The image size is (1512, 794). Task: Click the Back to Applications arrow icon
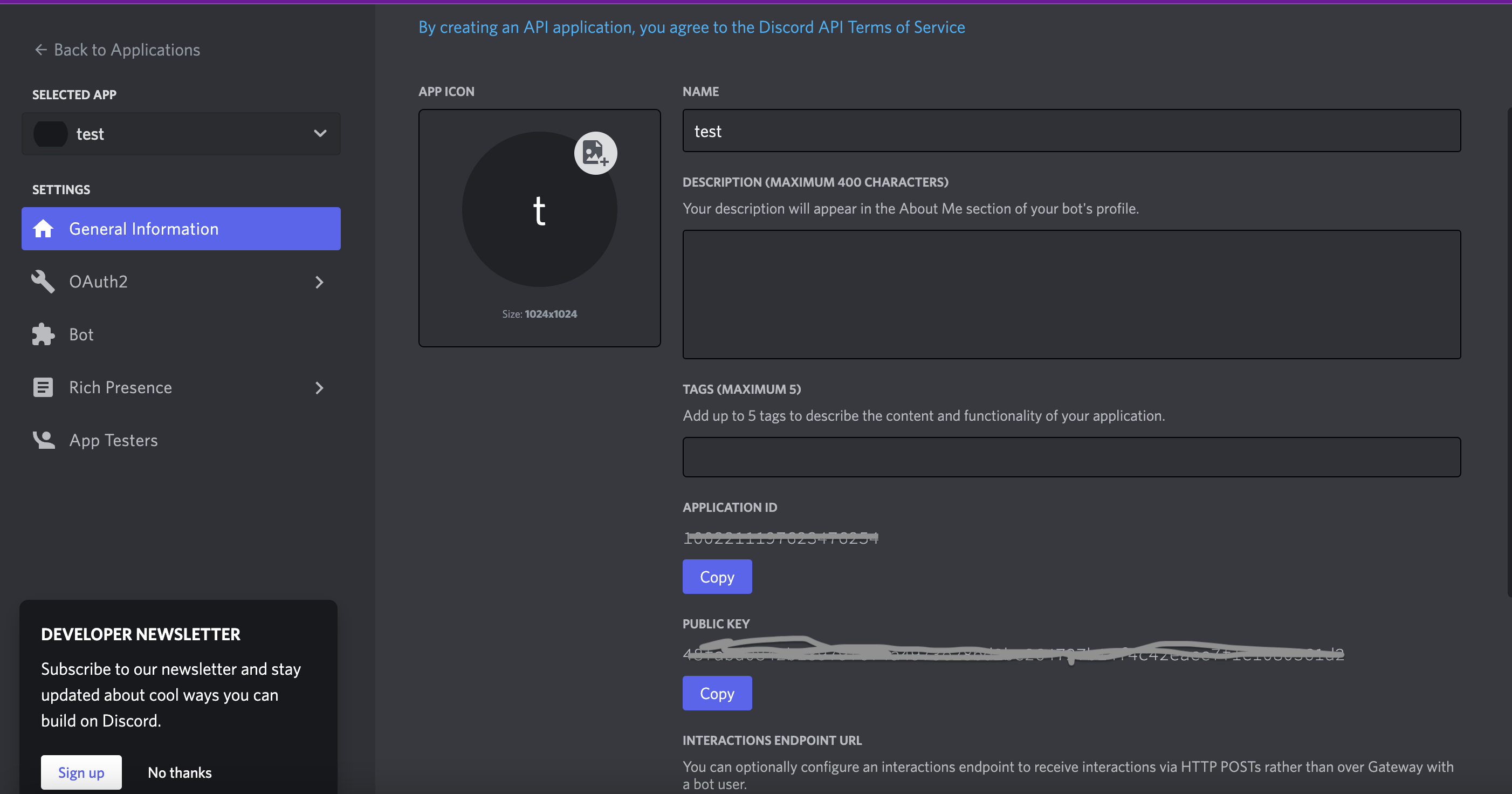pyautogui.click(x=40, y=50)
